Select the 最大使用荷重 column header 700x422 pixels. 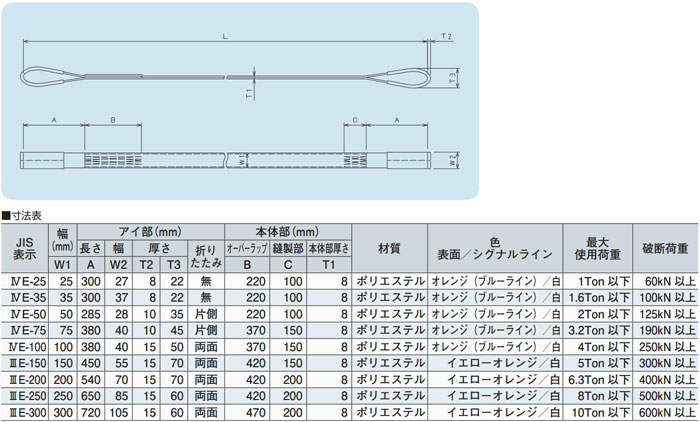click(x=596, y=247)
